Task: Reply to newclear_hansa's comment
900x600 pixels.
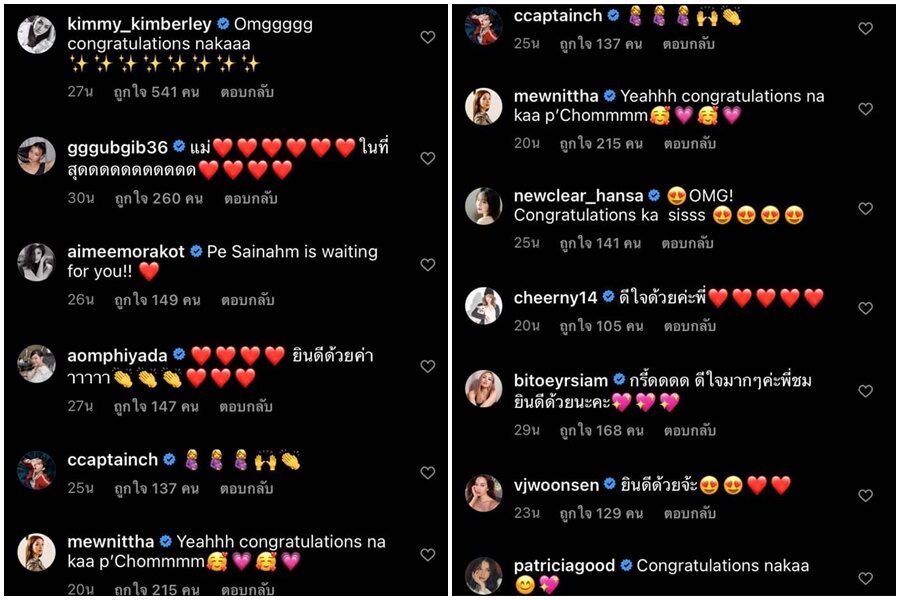Action: coord(687,243)
